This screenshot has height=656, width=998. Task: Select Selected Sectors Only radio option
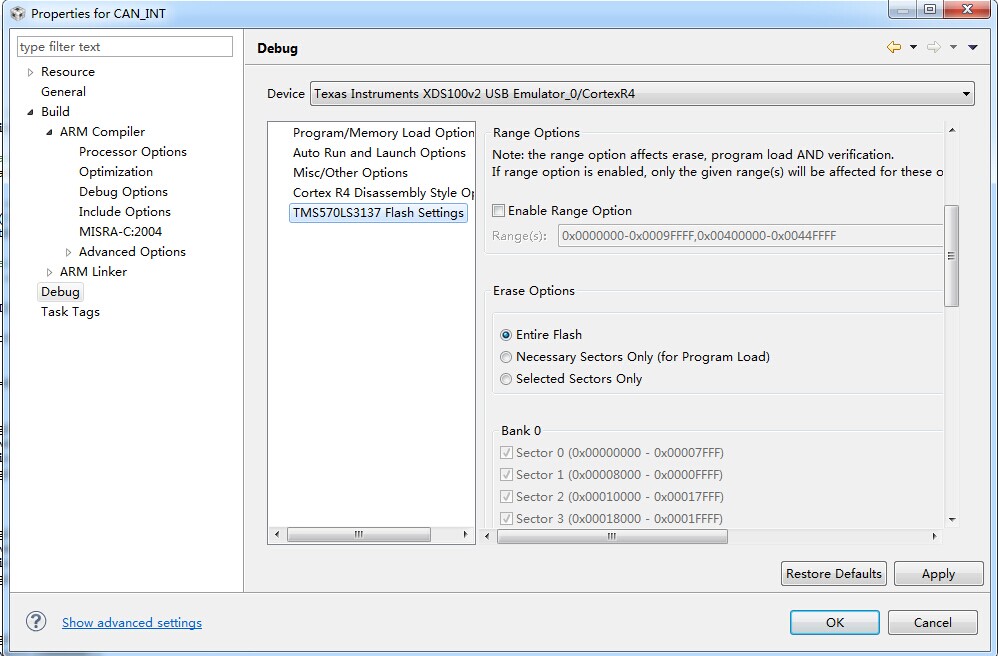506,379
